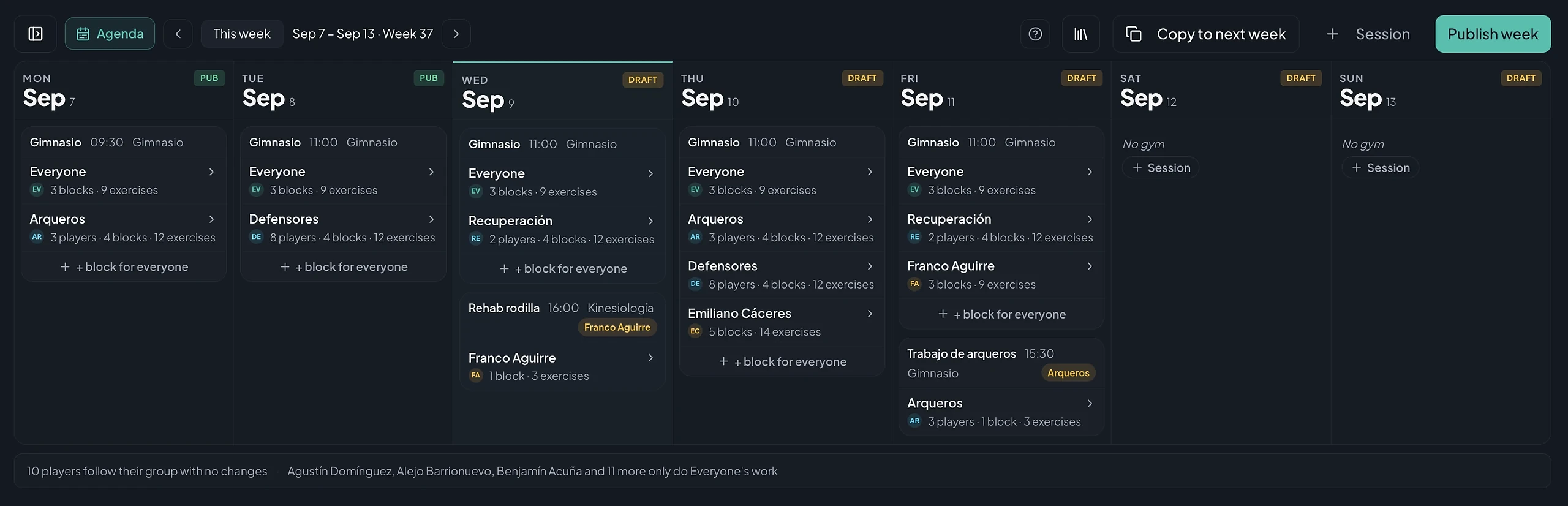Click the Rehab rodilla session header
Image resolution: width=1568 pixels, height=506 pixels.
pos(562,317)
